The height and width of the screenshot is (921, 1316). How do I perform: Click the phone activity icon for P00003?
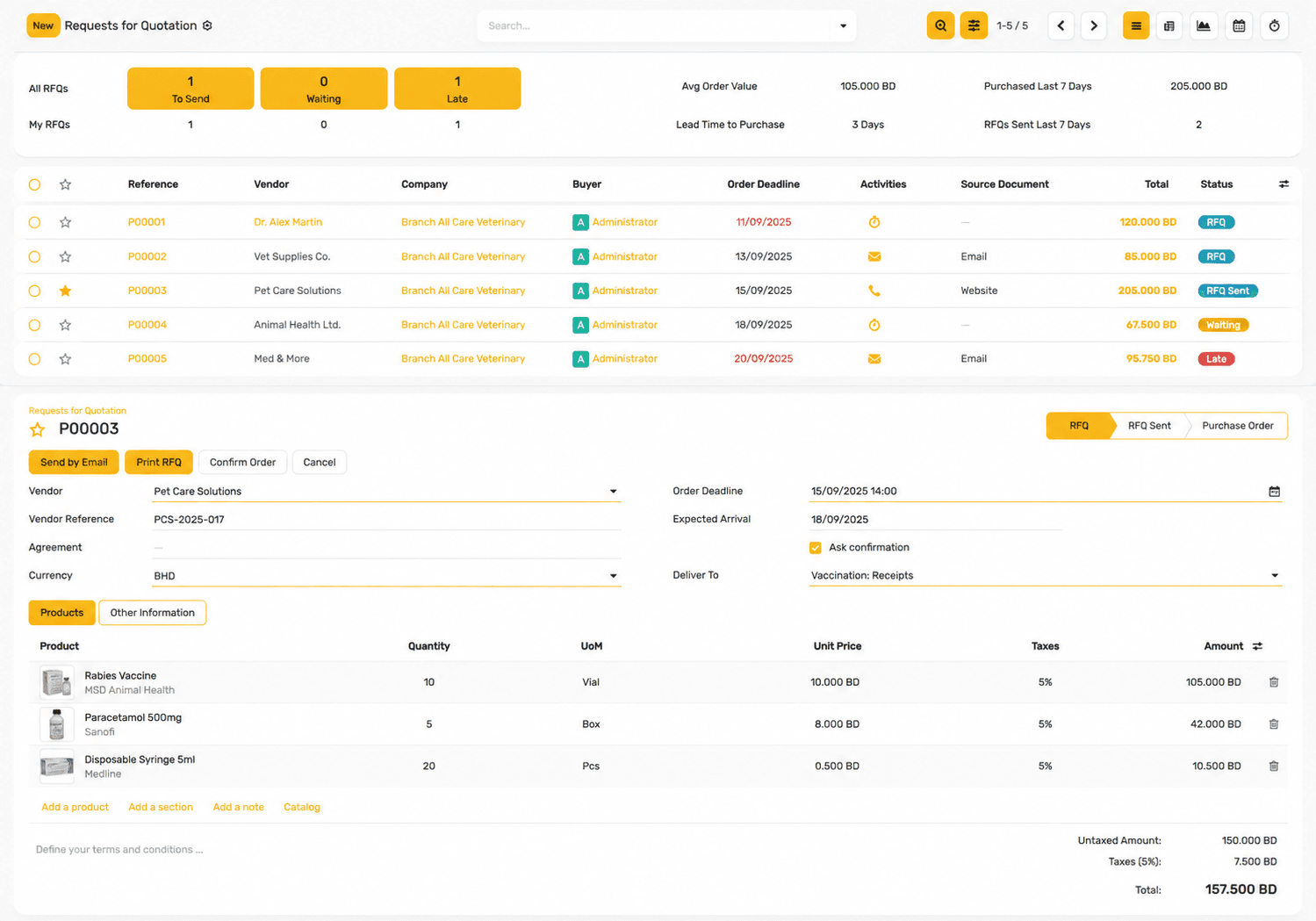coord(874,291)
